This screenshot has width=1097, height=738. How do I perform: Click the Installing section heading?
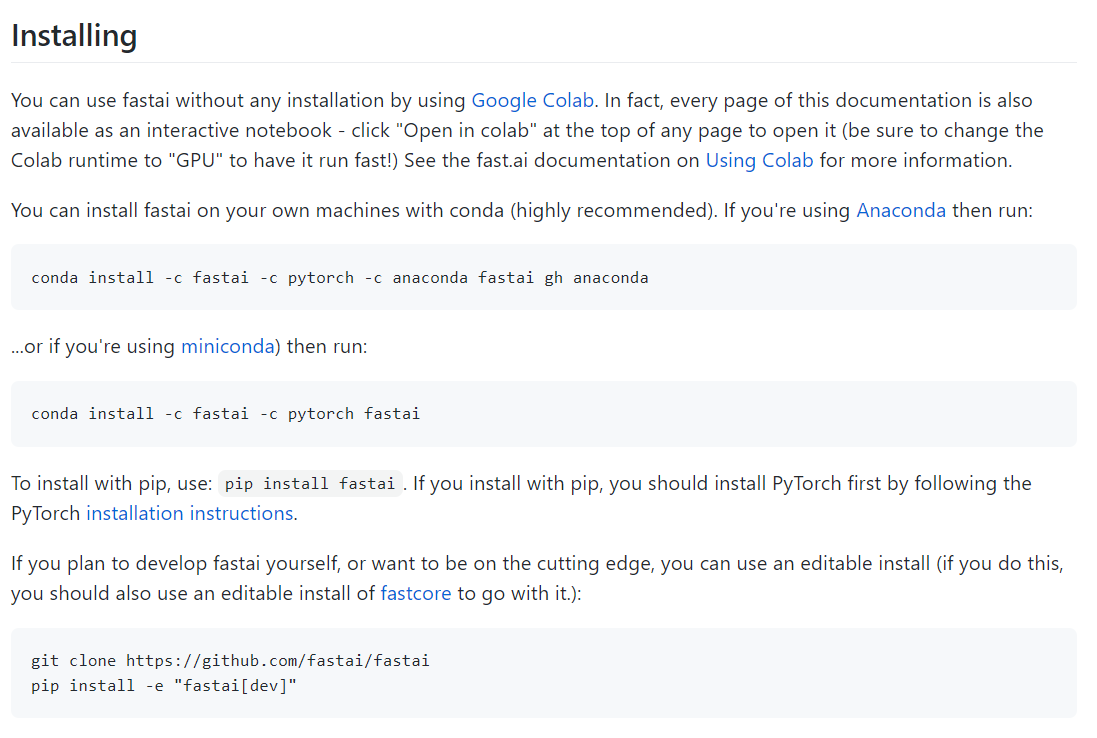(74, 36)
